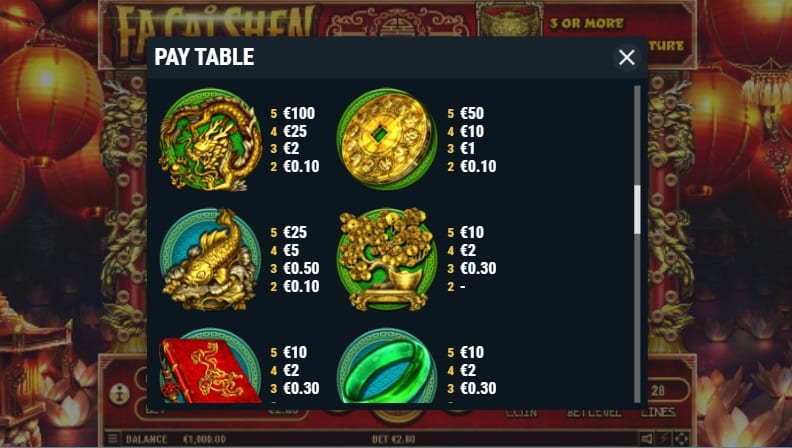Mute sound with the speaker icon

647,438
